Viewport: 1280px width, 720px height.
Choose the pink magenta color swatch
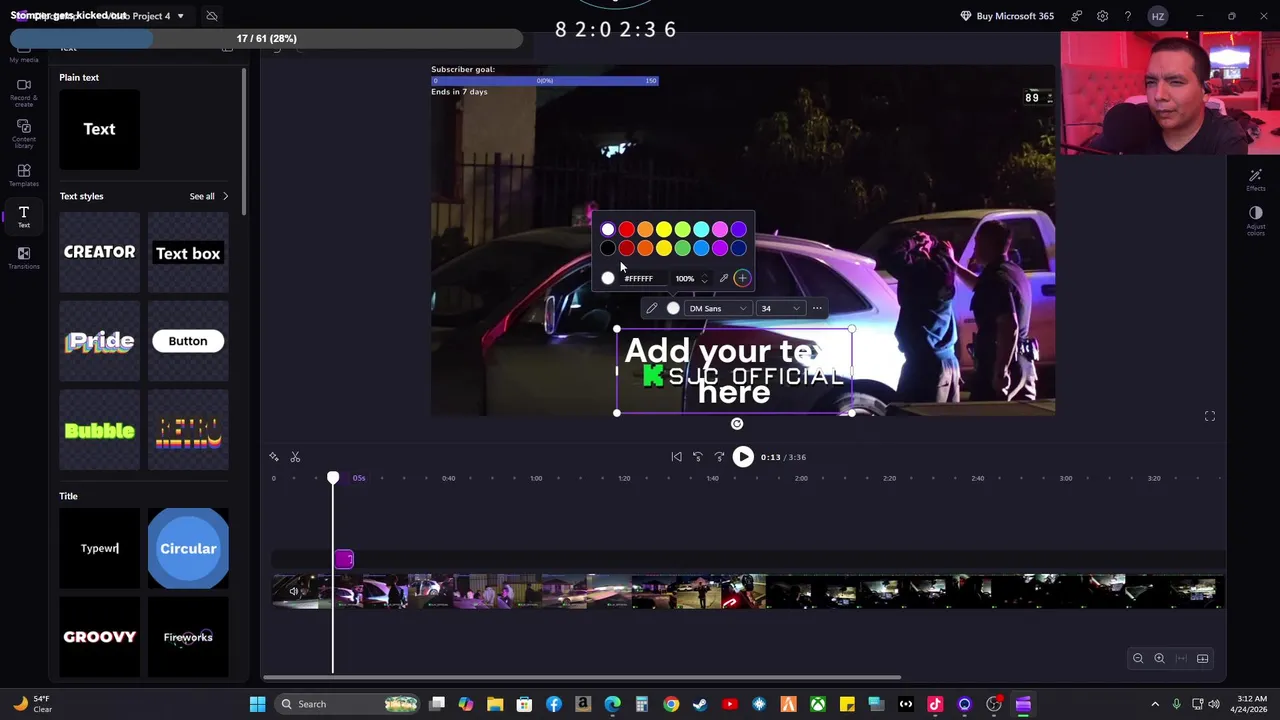click(x=720, y=230)
